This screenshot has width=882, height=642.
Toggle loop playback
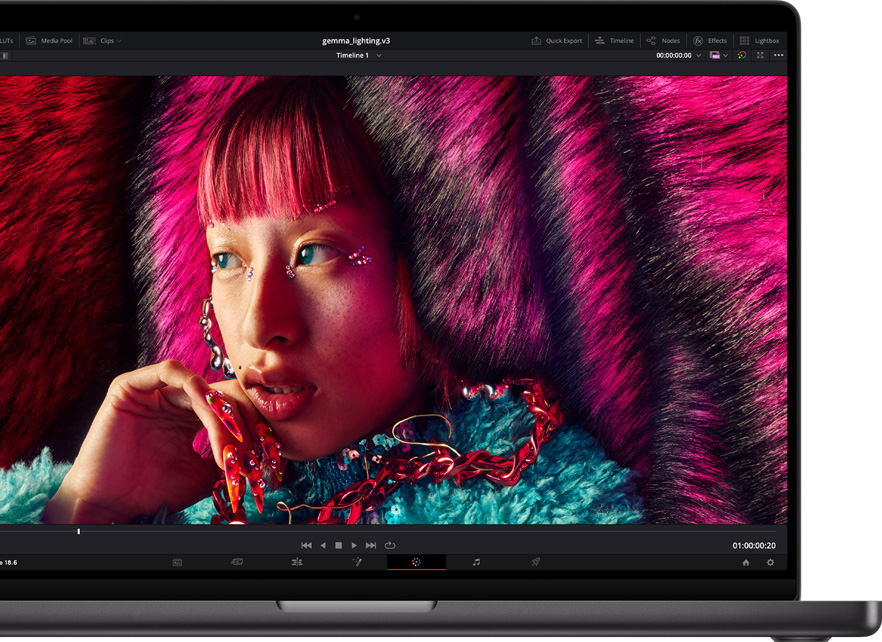click(x=390, y=545)
